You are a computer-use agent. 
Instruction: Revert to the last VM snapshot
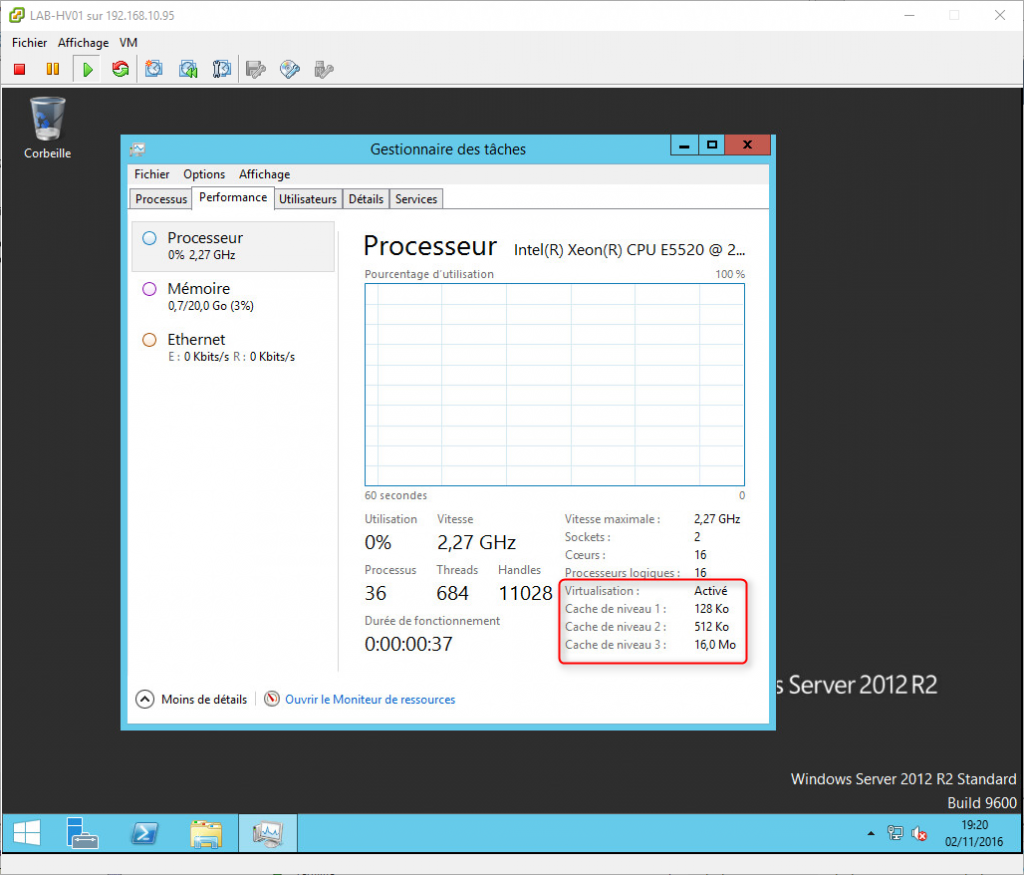click(x=188, y=69)
